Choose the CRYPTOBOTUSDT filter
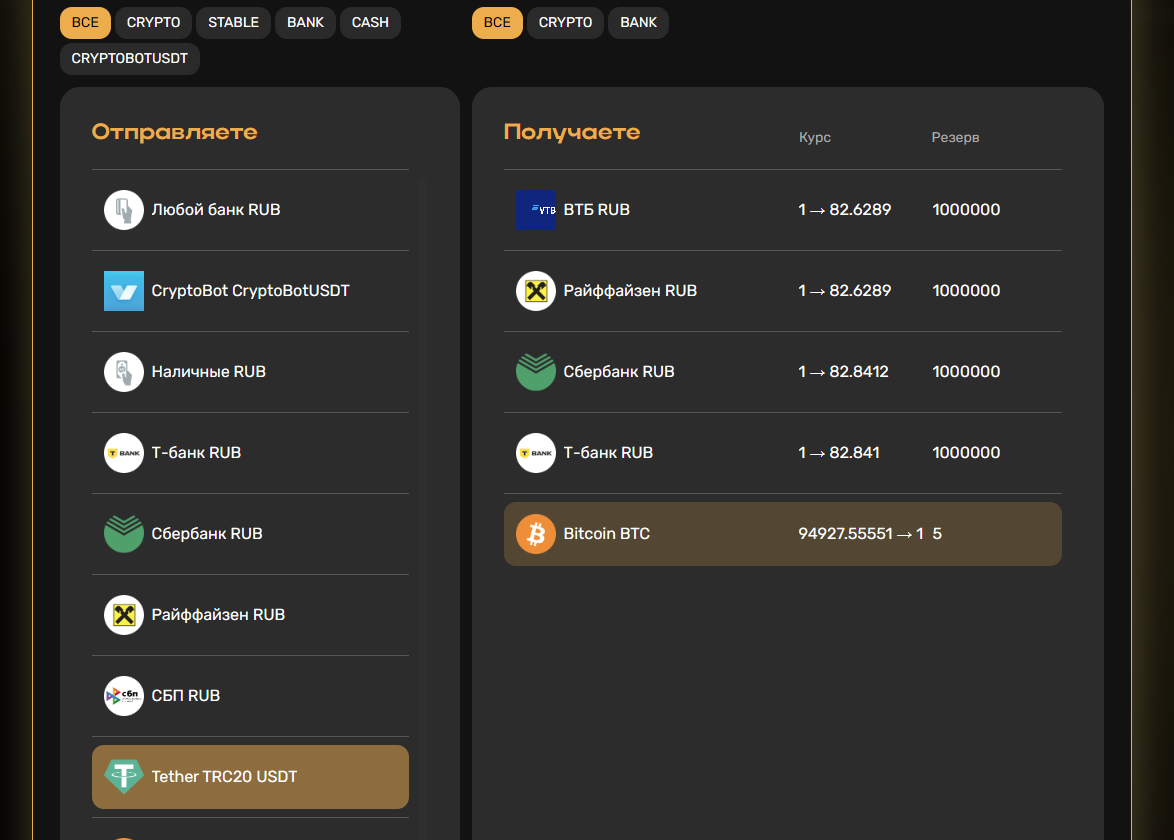The height and width of the screenshot is (840, 1174). click(x=130, y=58)
